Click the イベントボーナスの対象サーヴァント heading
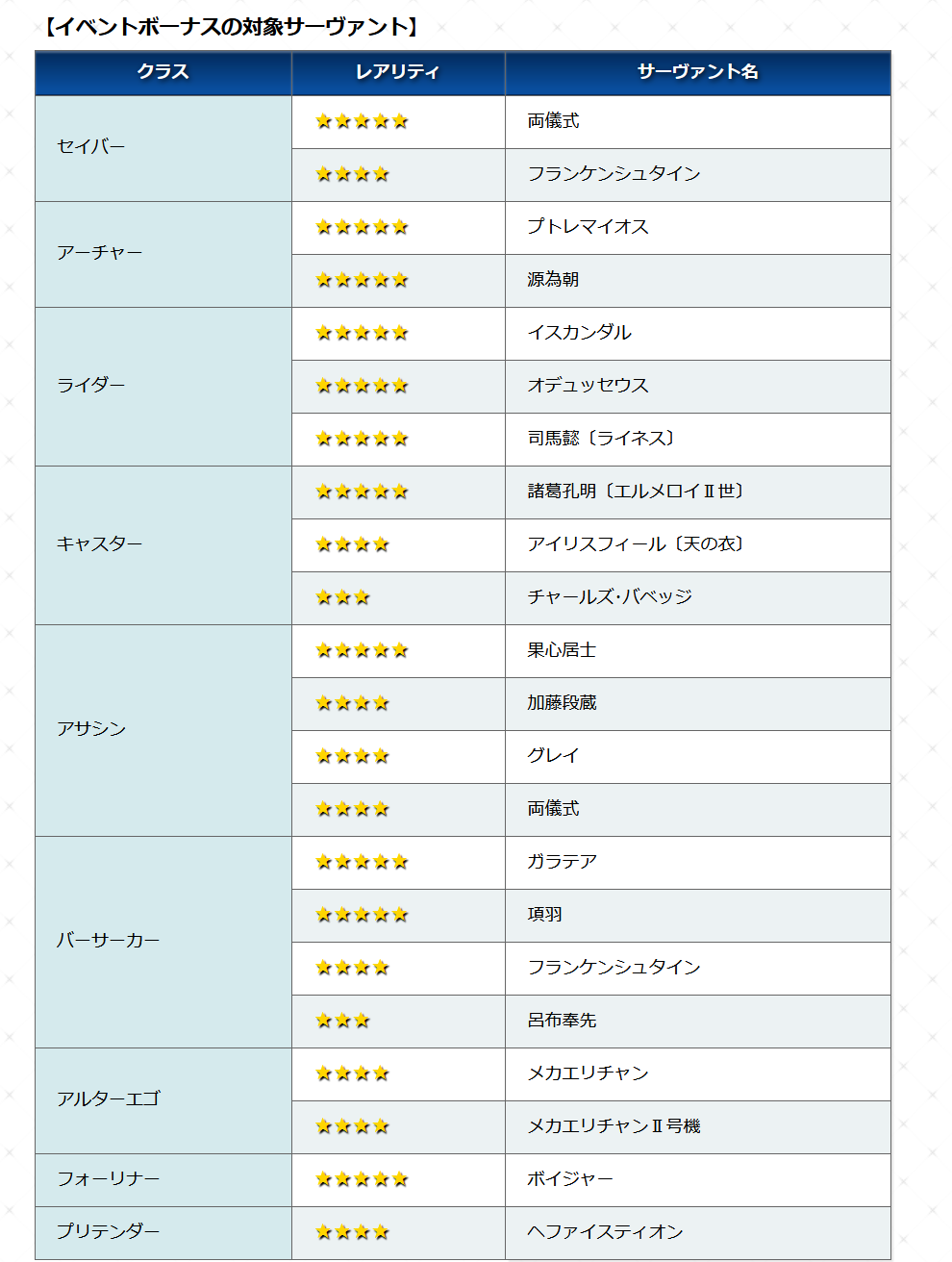 [232, 27]
